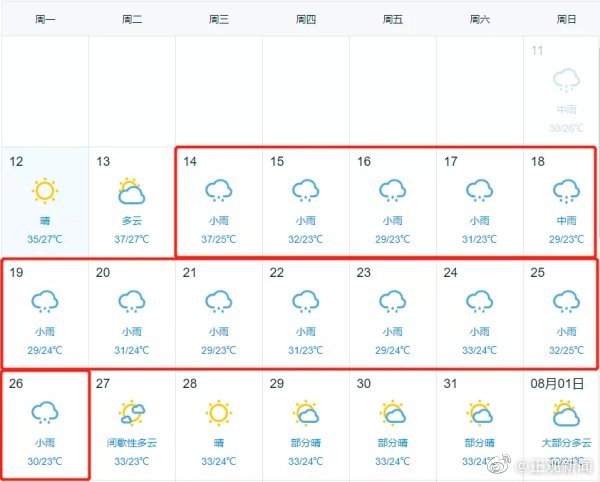Click the Weibo logo watermark
This screenshot has height=482, width=600.
pyautogui.click(x=500, y=464)
